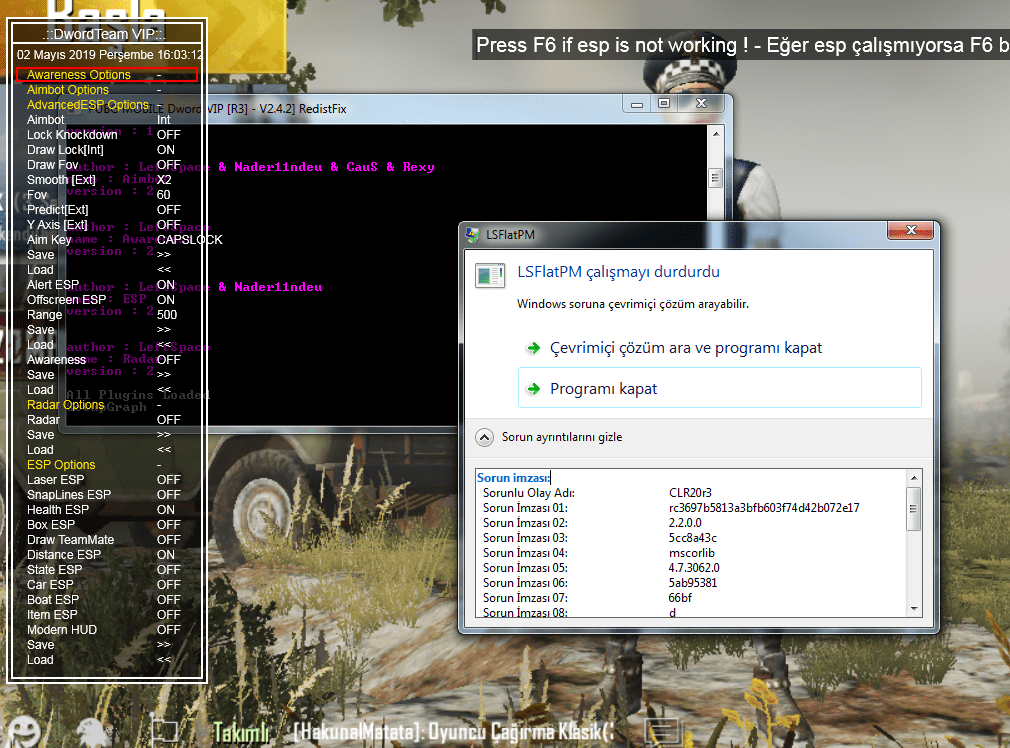Collapse the Radar Options section

point(106,405)
